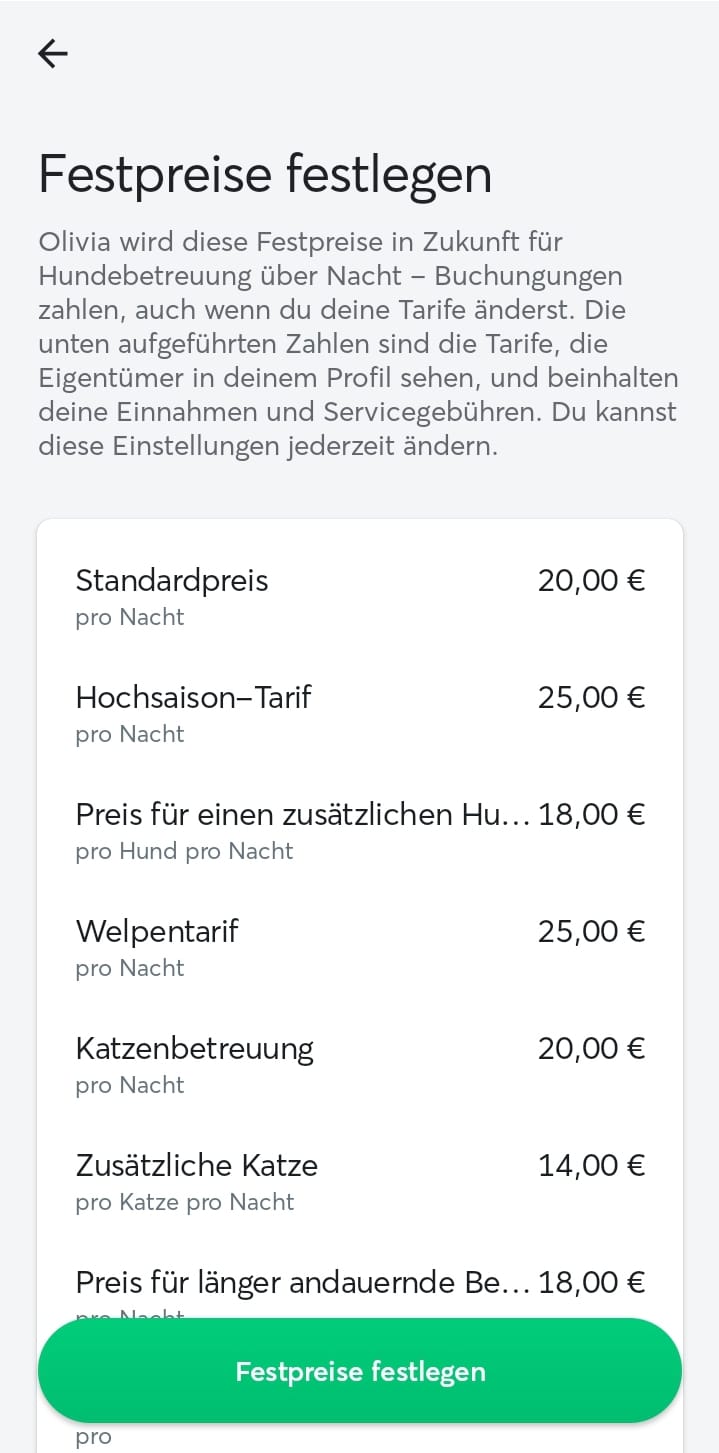Choose the Welpentarif row label
719x1453 pixels.
click(x=157, y=932)
